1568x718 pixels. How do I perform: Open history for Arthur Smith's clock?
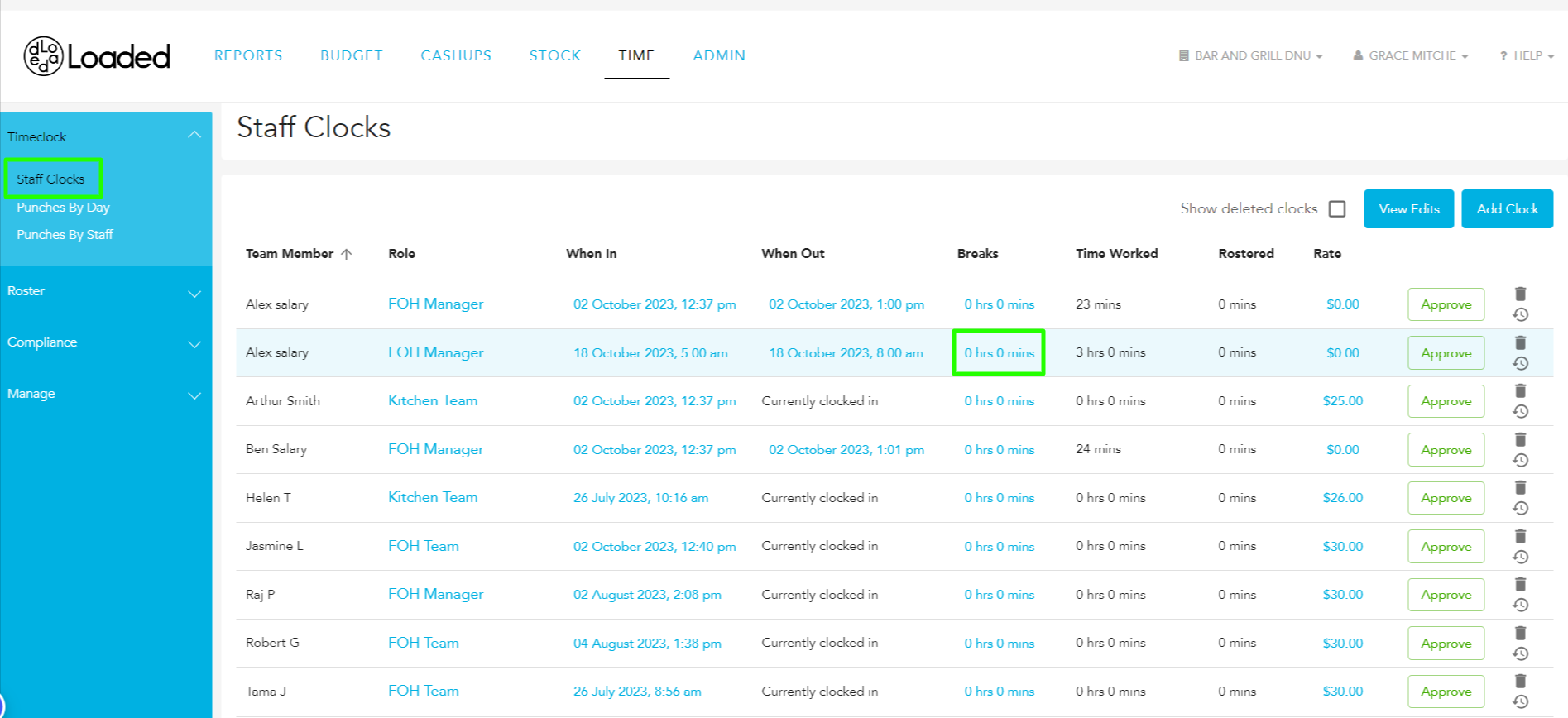point(1520,411)
